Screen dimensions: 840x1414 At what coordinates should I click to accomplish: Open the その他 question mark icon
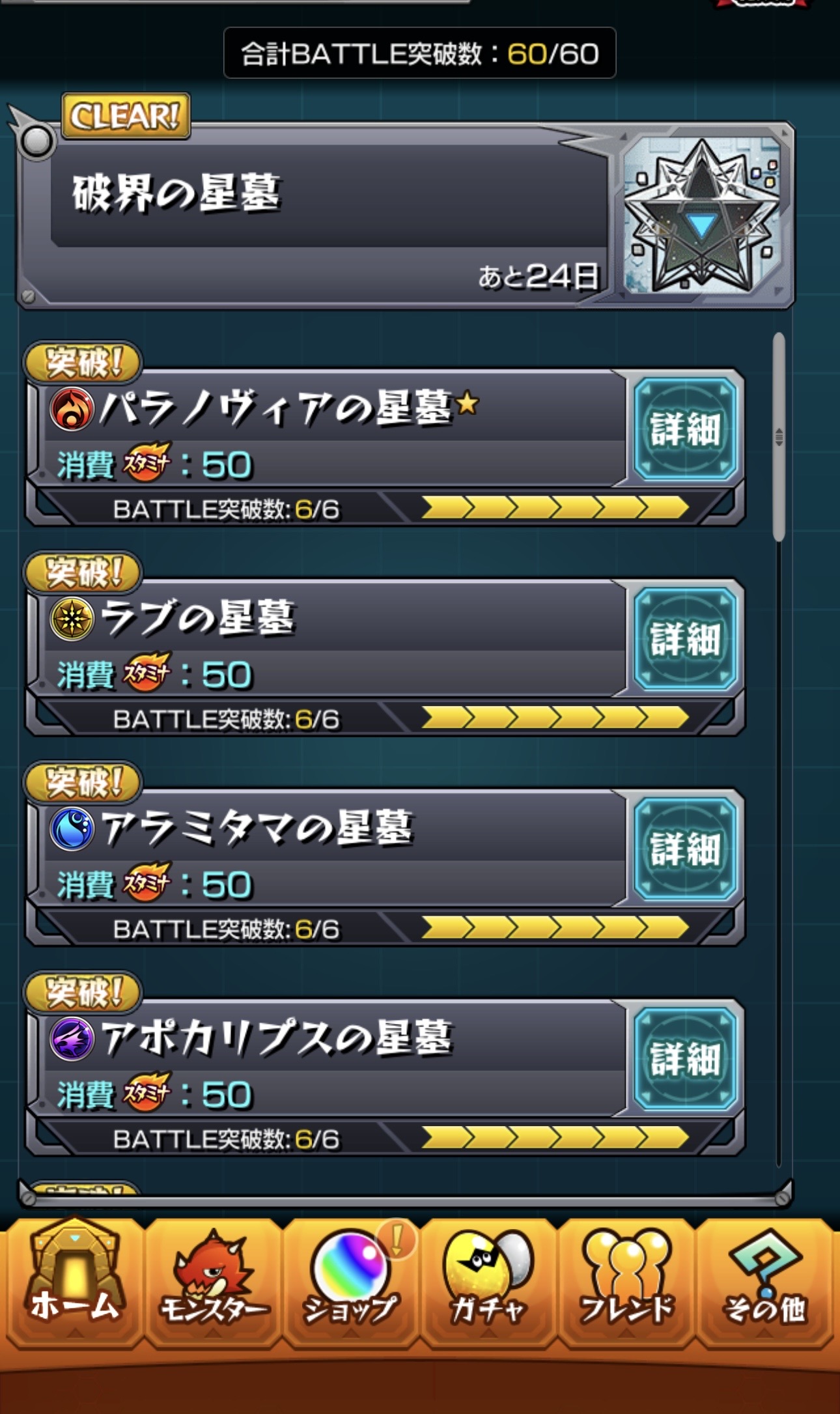tap(764, 1281)
